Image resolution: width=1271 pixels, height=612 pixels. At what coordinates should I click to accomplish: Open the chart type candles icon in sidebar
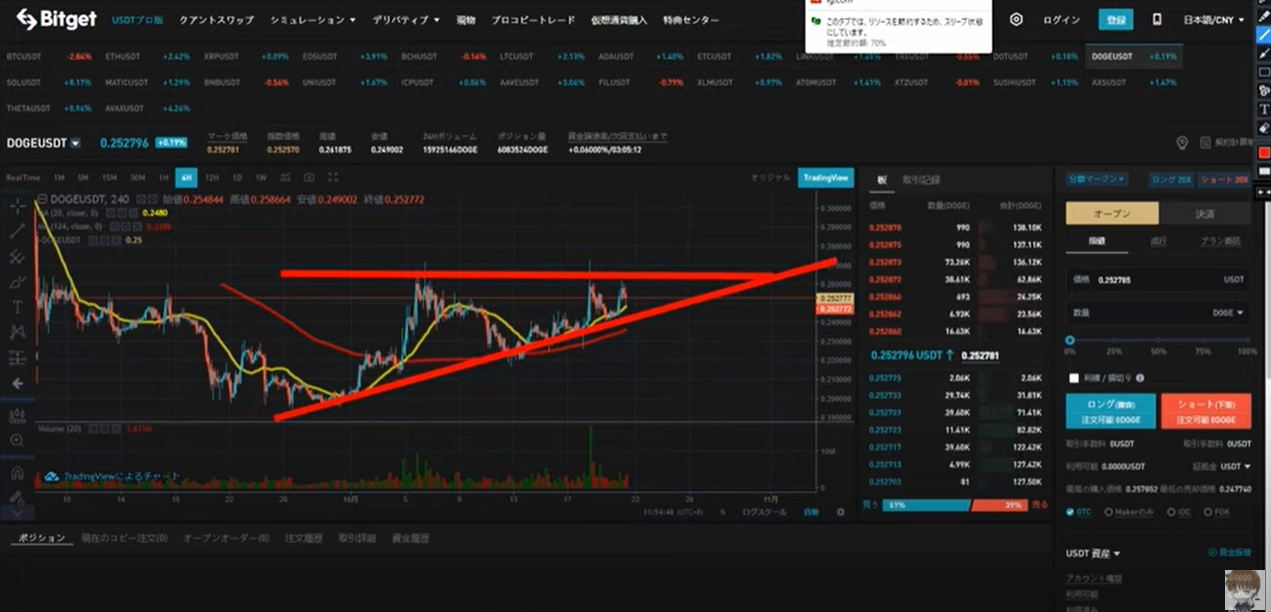pyautogui.click(x=17, y=416)
